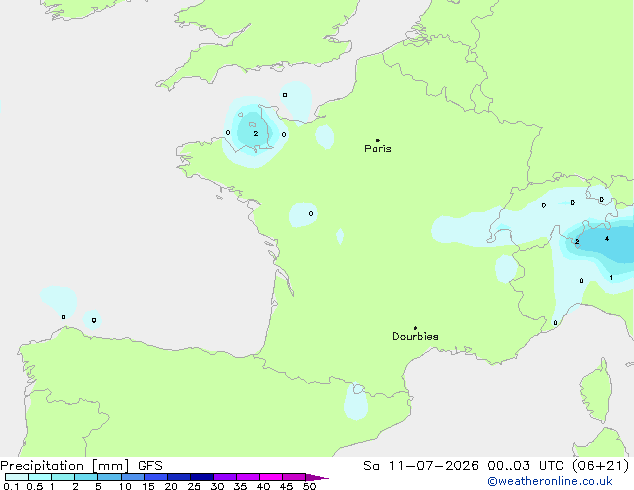The width and height of the screenshot is (634, 490).
Task: Click the 'Sa 11-07-2026' date text
Action: pos(421,466)
